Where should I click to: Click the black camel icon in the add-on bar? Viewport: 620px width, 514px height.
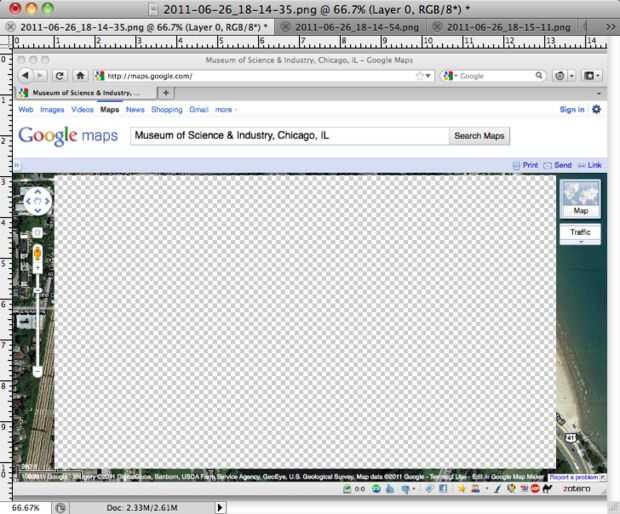click(547, 489)
